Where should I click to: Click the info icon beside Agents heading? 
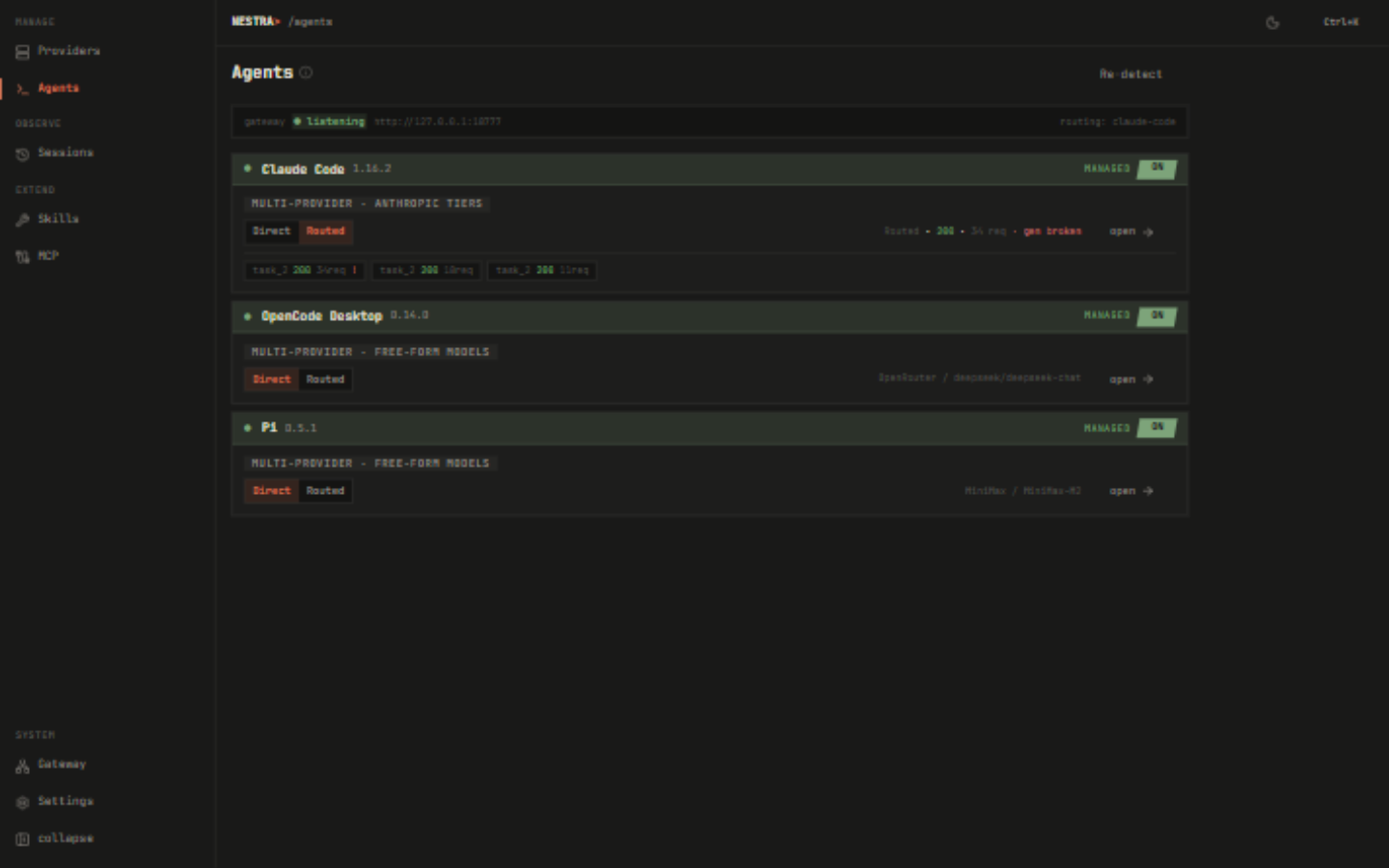pyautogui.click(x=306, y=72)
